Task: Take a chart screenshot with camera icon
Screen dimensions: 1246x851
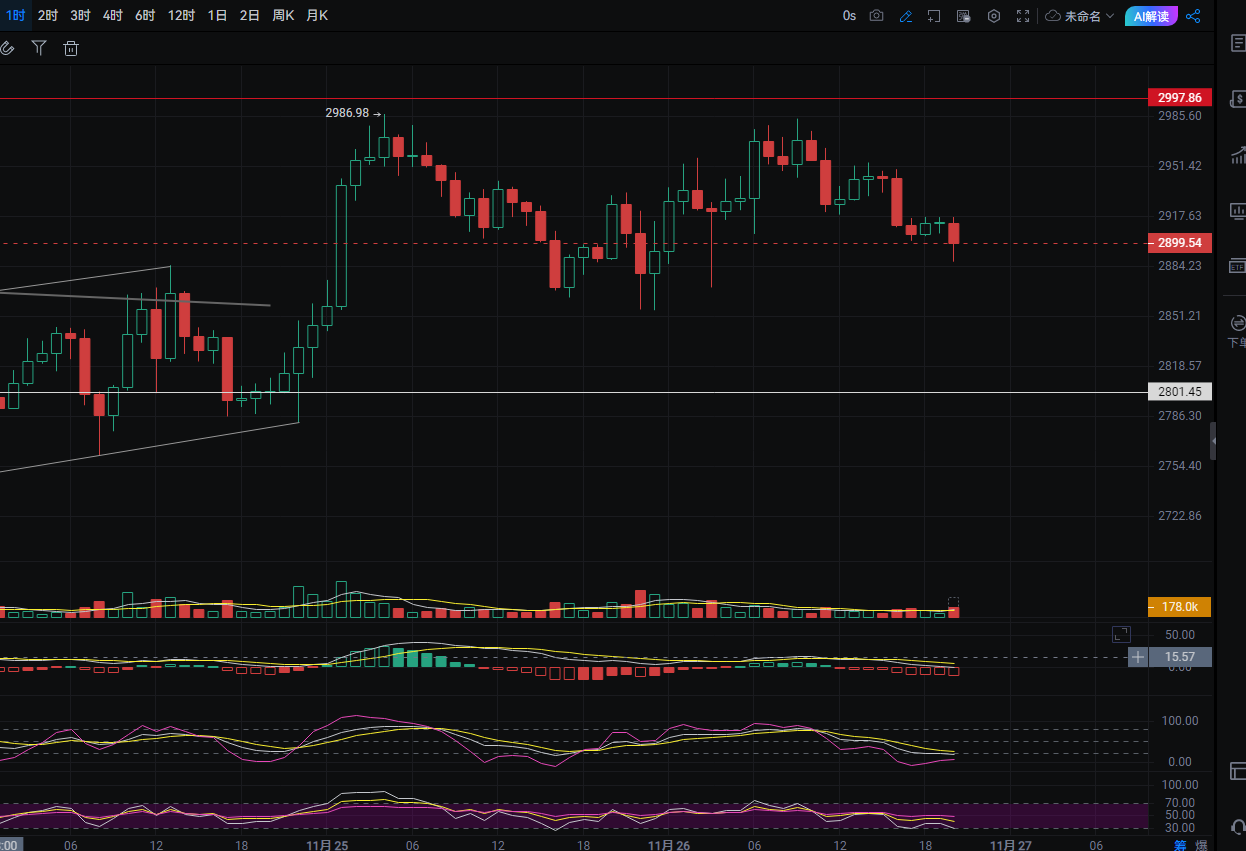Action: [876, 16]
